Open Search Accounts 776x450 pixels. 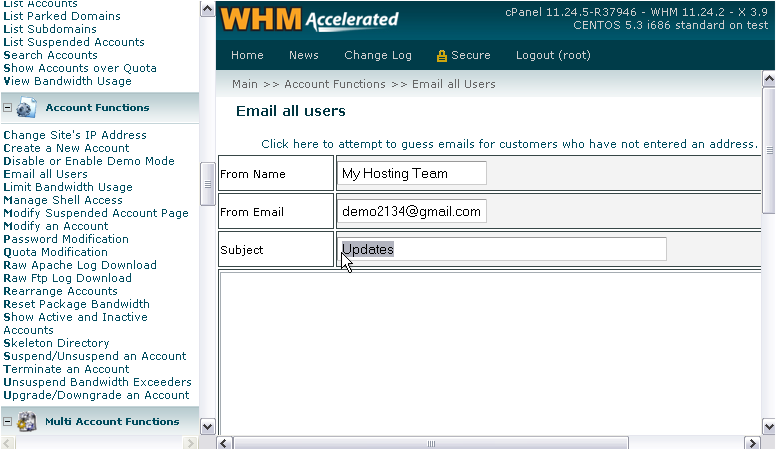coord(50,55)
